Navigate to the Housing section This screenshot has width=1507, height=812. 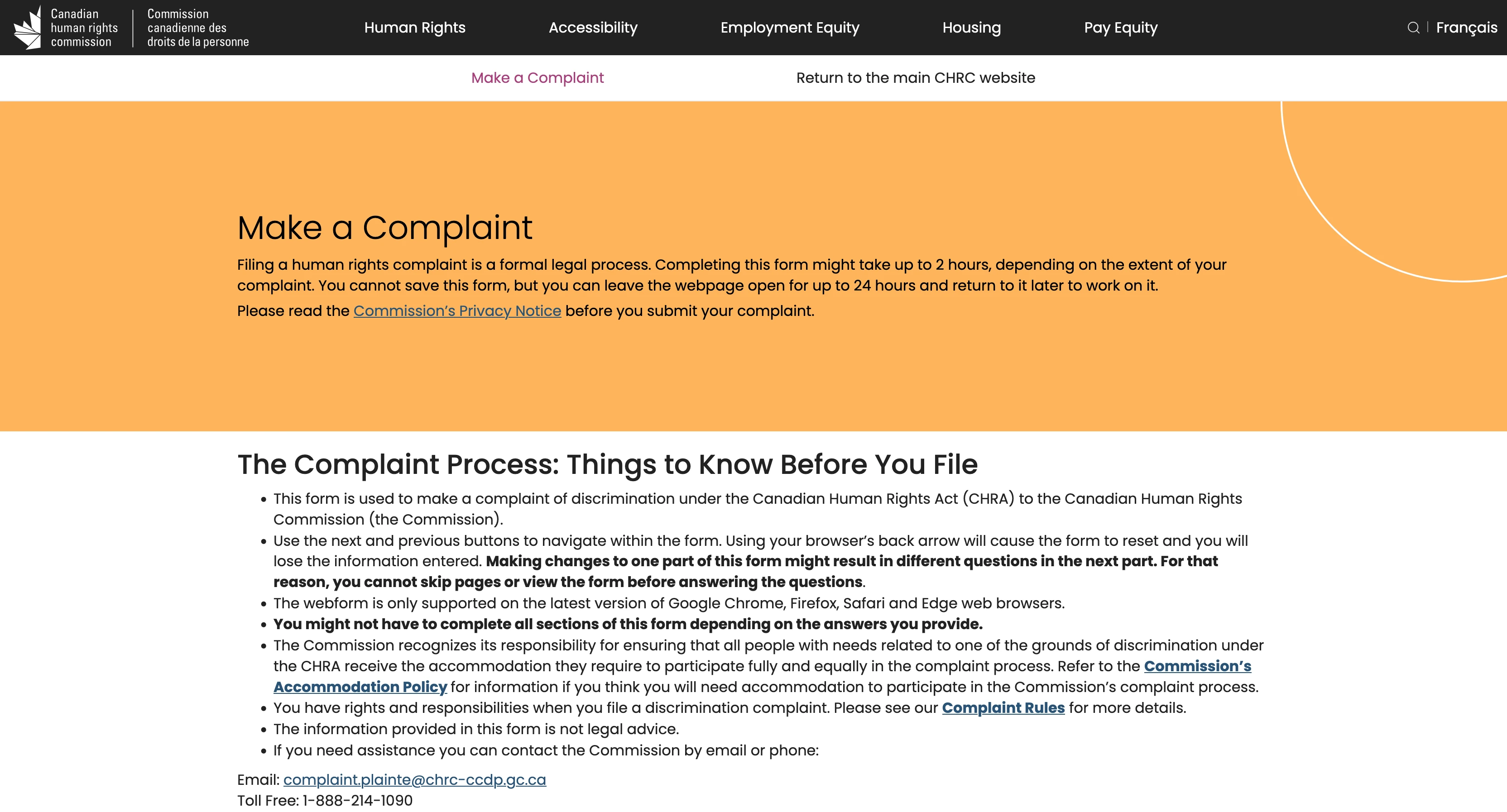click(x=971, y=27)
